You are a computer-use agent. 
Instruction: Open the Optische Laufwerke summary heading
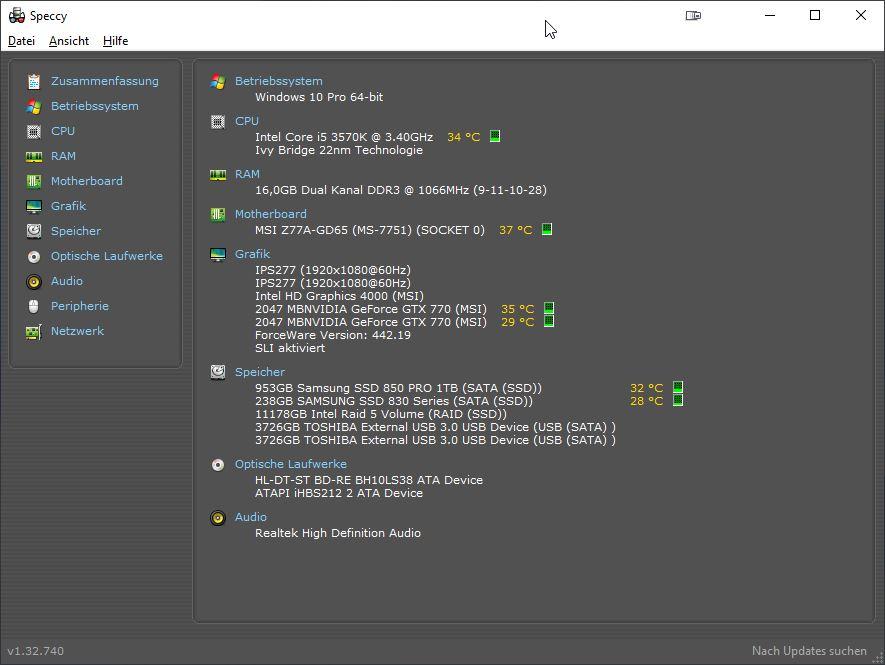[290, 464]
